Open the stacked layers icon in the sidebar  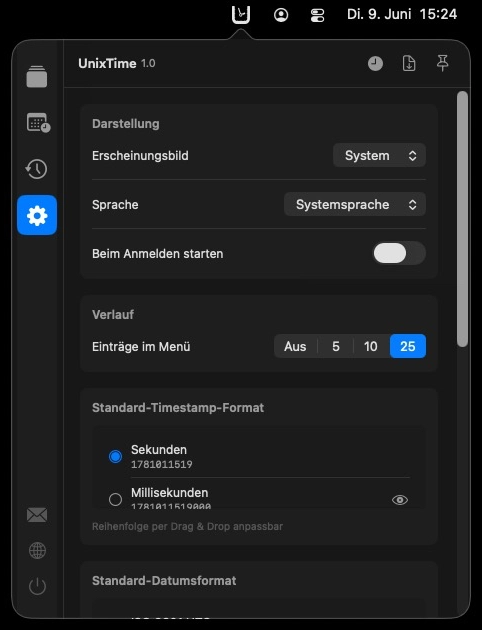37,76
